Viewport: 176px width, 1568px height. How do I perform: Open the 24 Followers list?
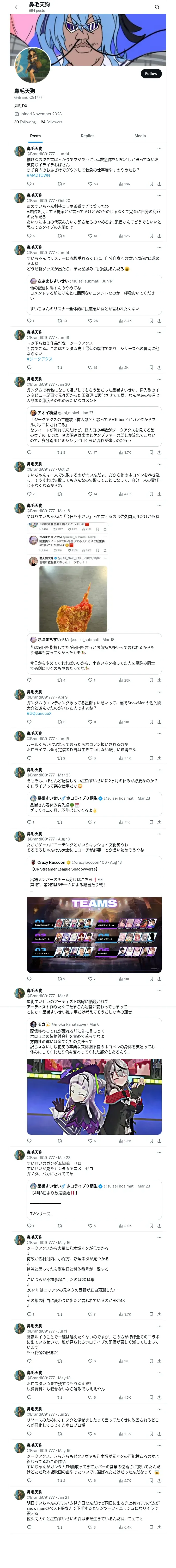tap(52, 122)
